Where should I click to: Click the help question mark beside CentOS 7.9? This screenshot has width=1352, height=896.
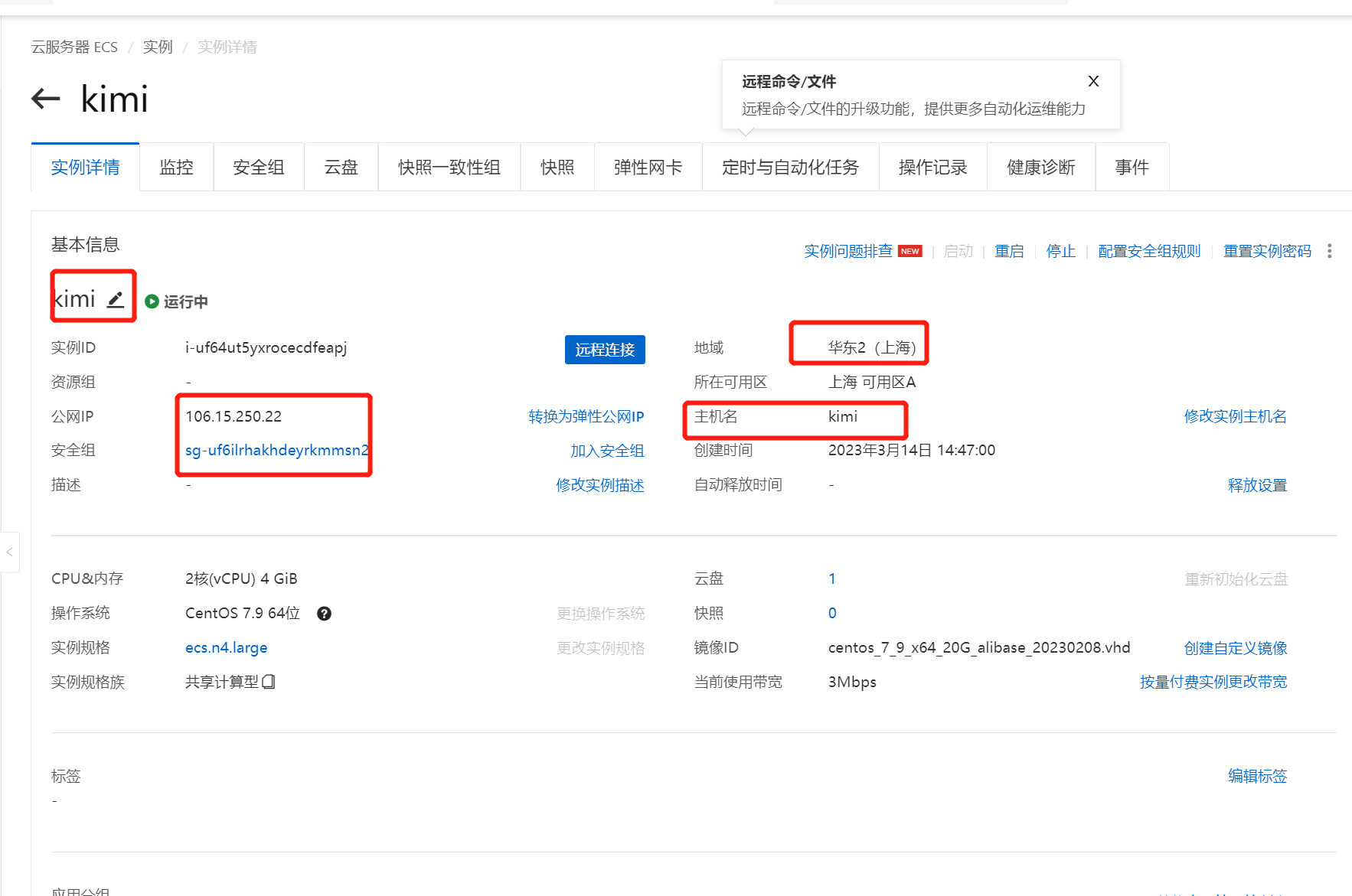click(324, 614)
